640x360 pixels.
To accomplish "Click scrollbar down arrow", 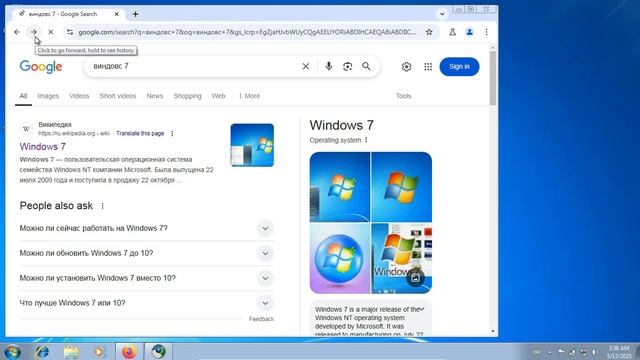I will point(493,331).
